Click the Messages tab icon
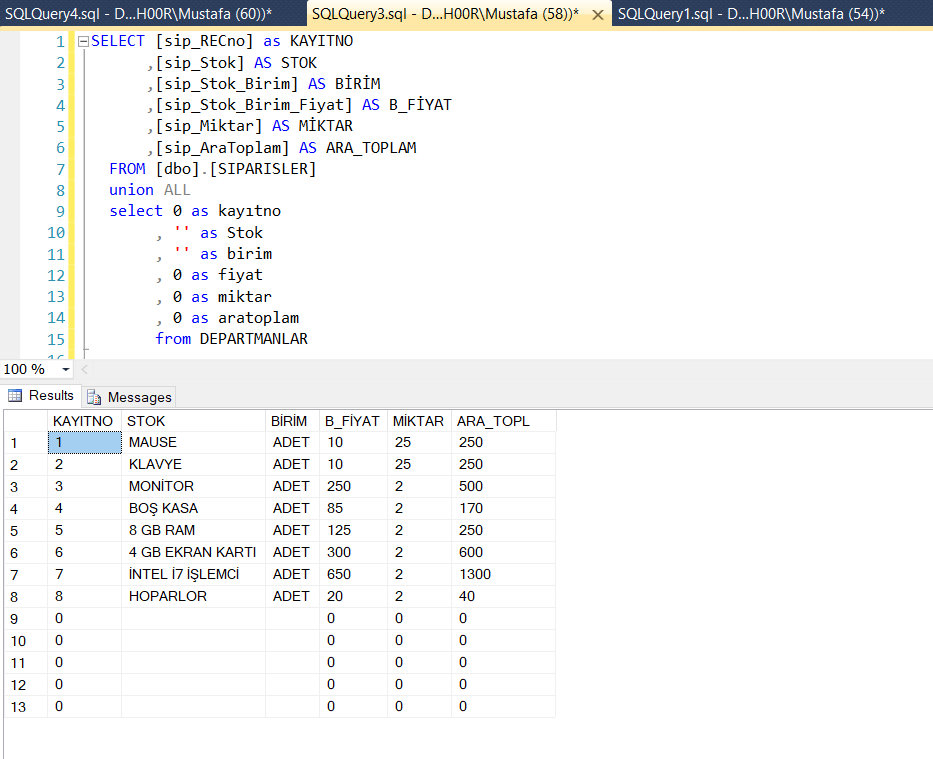 95,396
